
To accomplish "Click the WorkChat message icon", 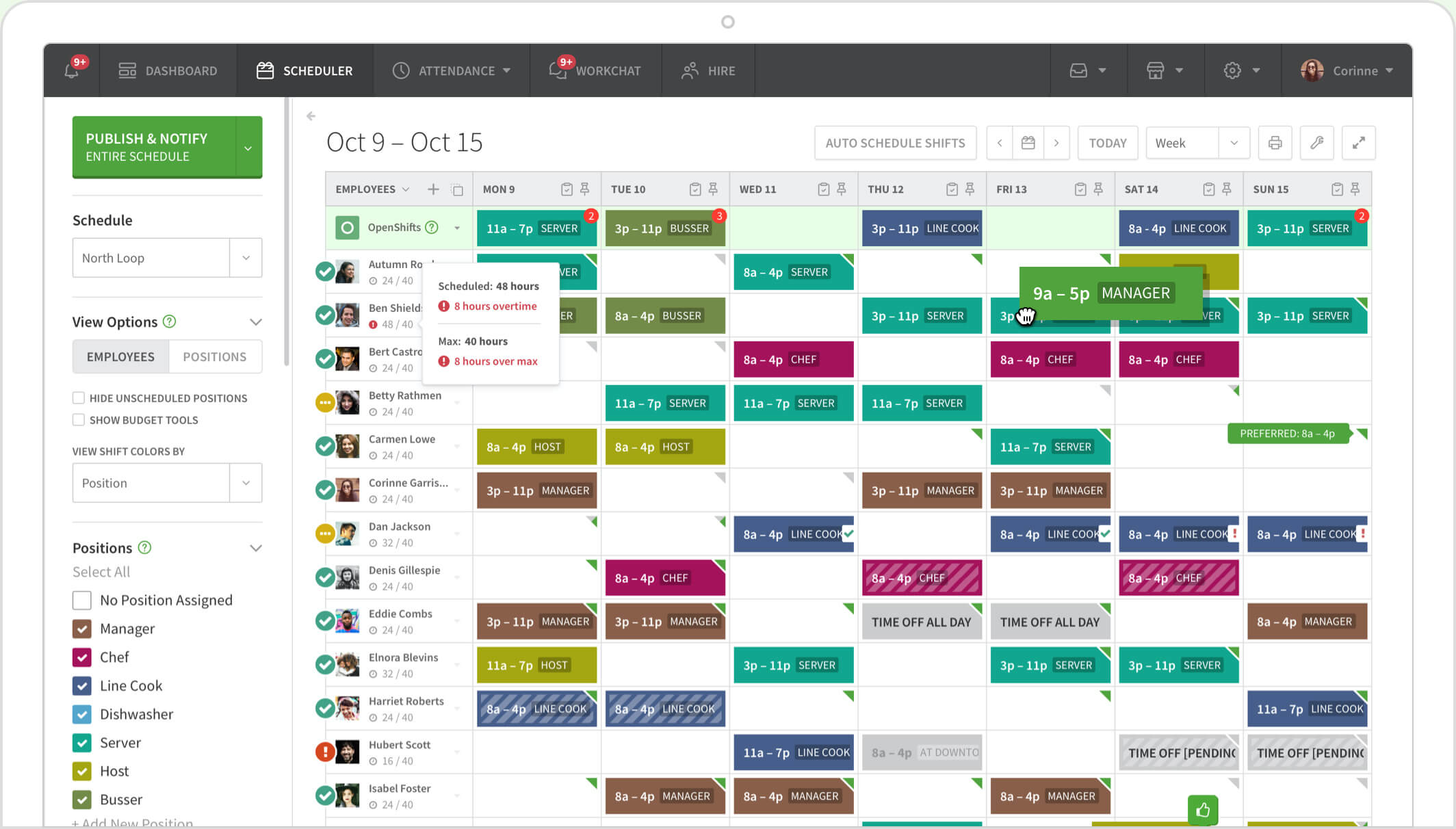I will (559, 70).
